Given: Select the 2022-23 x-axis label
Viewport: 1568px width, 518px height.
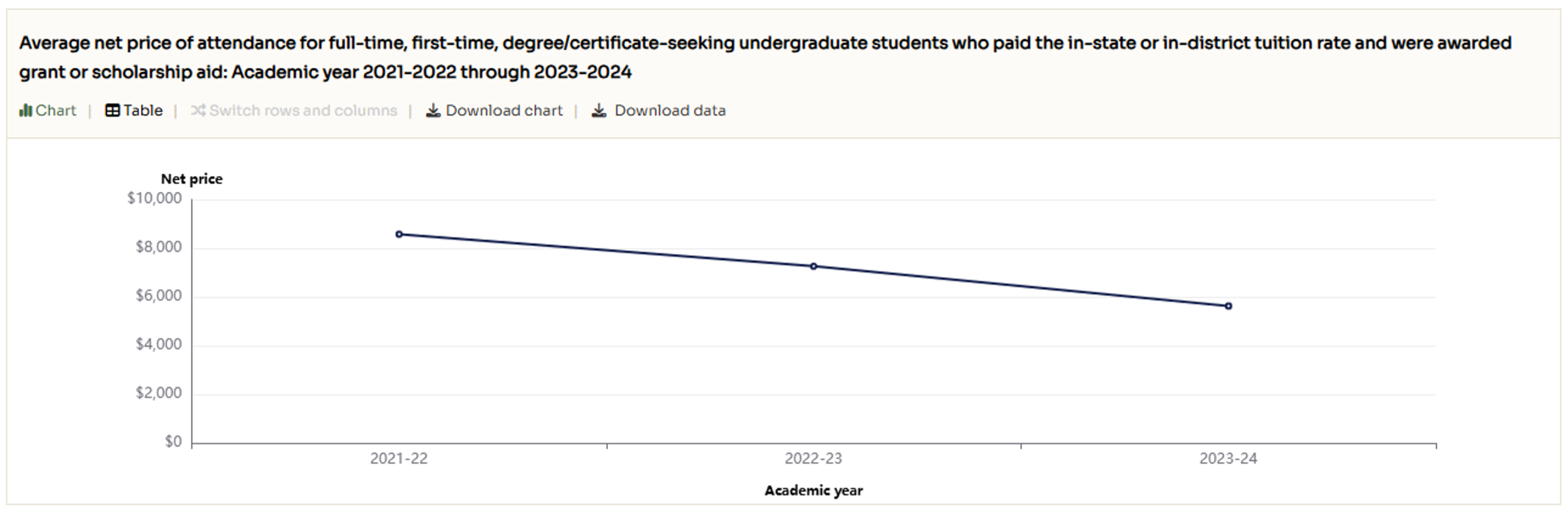Looking at the screenshot, I should click(x=813, y=459).
